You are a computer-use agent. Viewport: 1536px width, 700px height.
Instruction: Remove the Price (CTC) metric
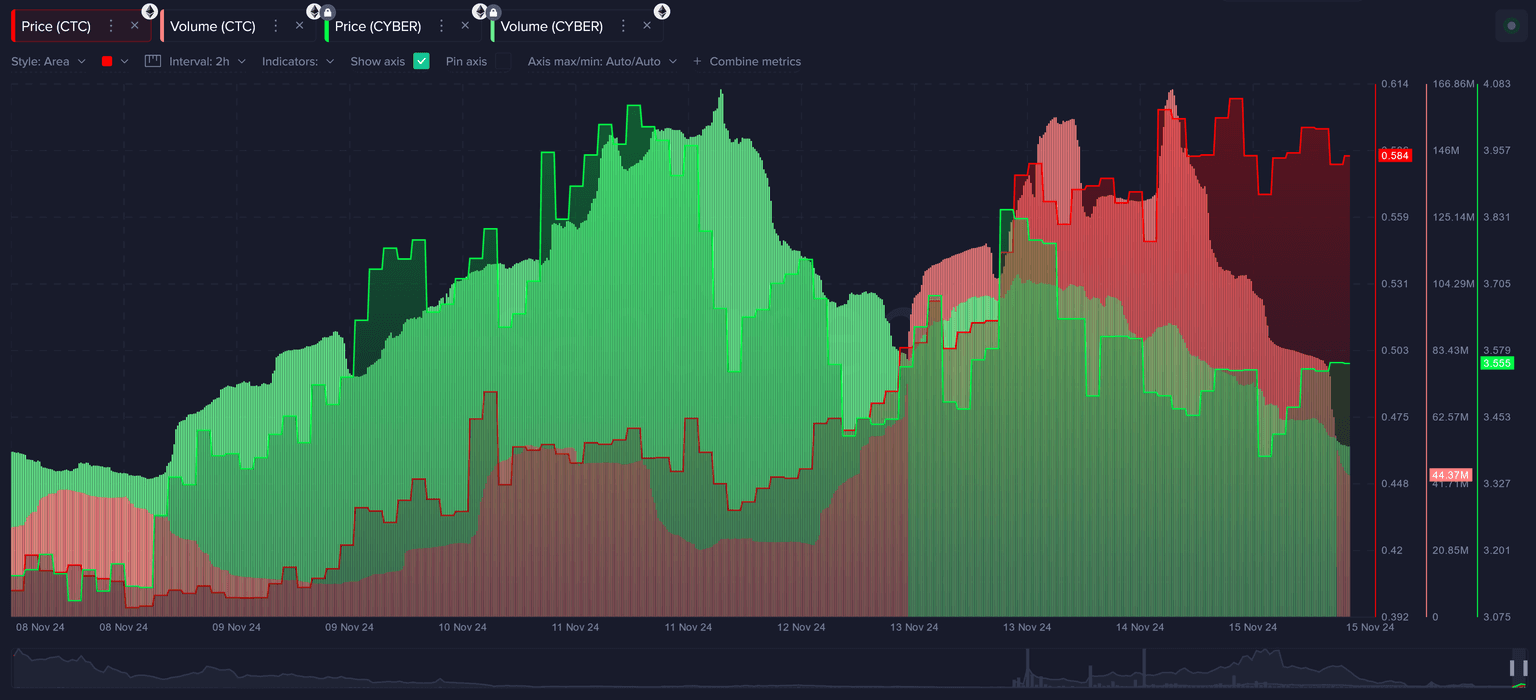tap(135, 26)
